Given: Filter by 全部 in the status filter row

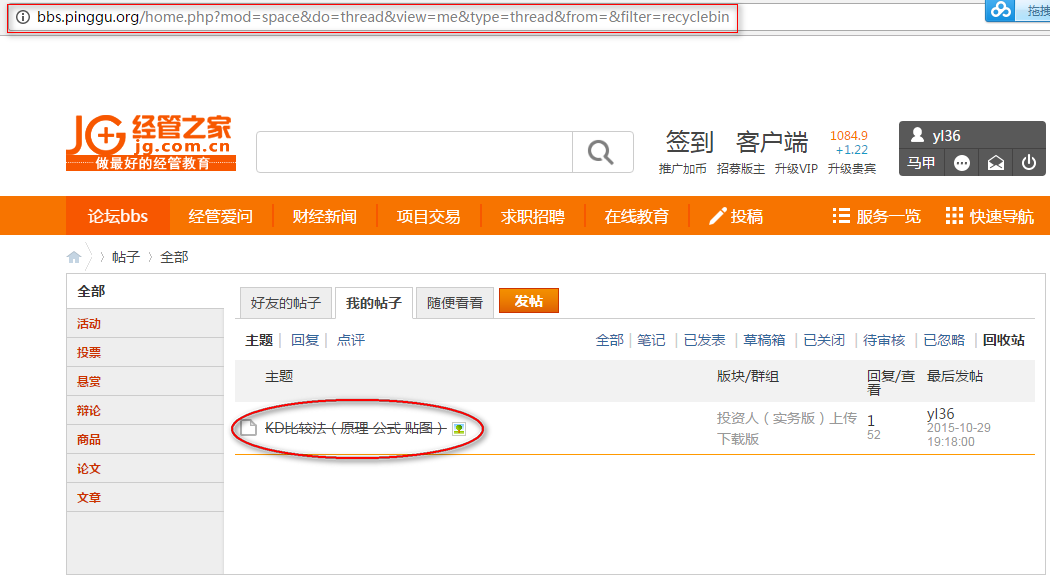Looking at the screenshot, I should coord(609,340).
